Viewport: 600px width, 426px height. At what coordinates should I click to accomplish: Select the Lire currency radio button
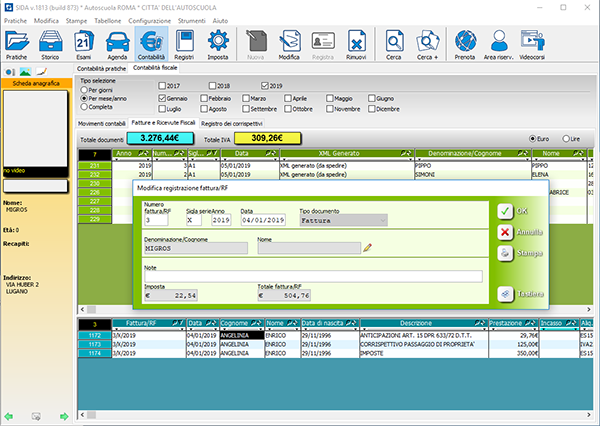566,139
